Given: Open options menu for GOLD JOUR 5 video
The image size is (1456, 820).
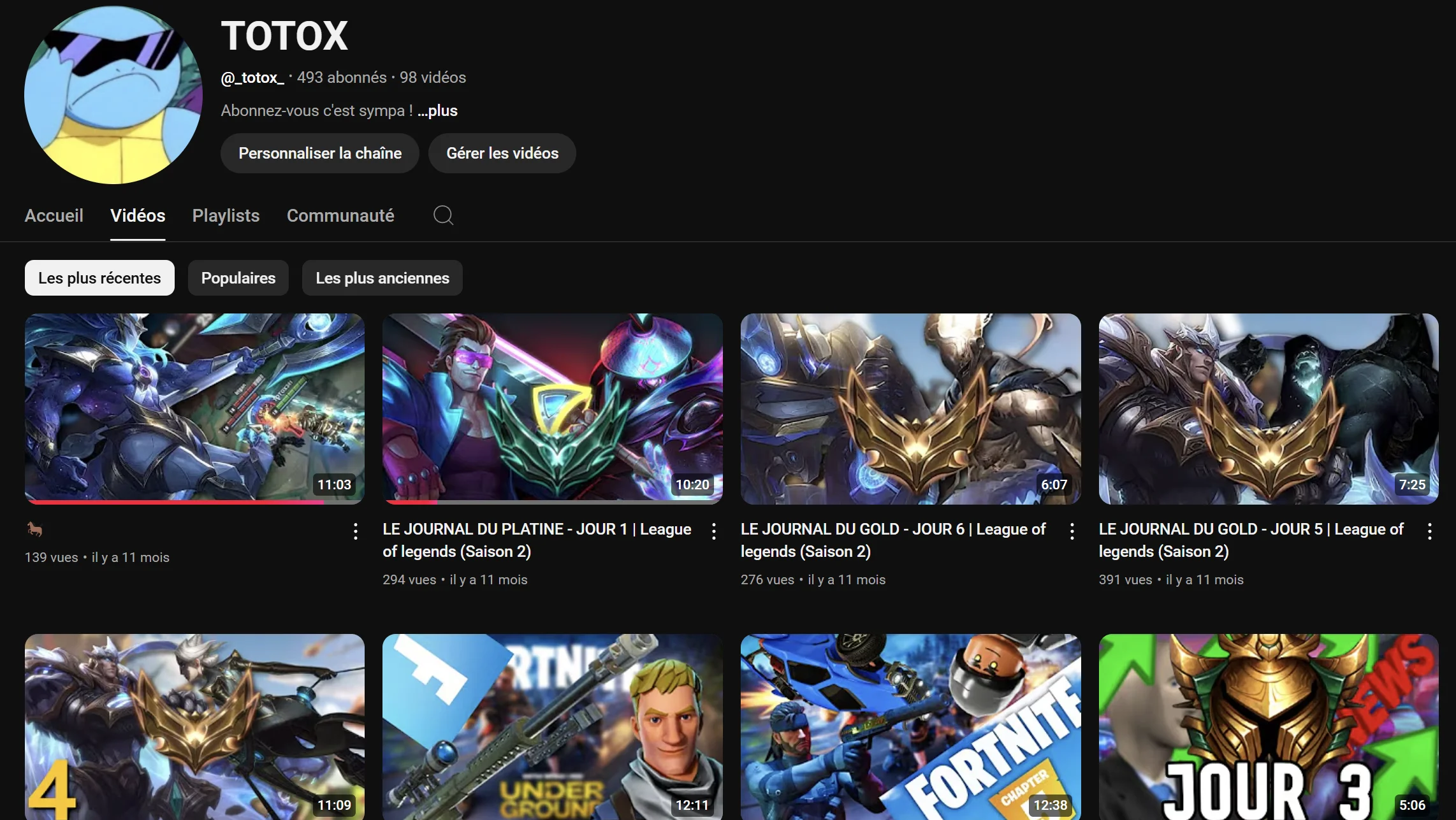Looking at the screenshot, I should click(x=1430, y=531).
